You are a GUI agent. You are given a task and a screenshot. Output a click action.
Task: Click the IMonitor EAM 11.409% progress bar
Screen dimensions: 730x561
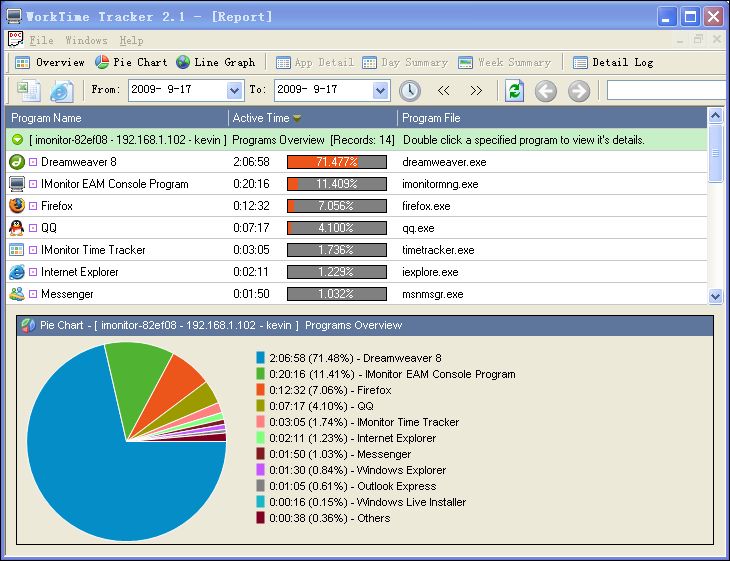coord(337,184)
